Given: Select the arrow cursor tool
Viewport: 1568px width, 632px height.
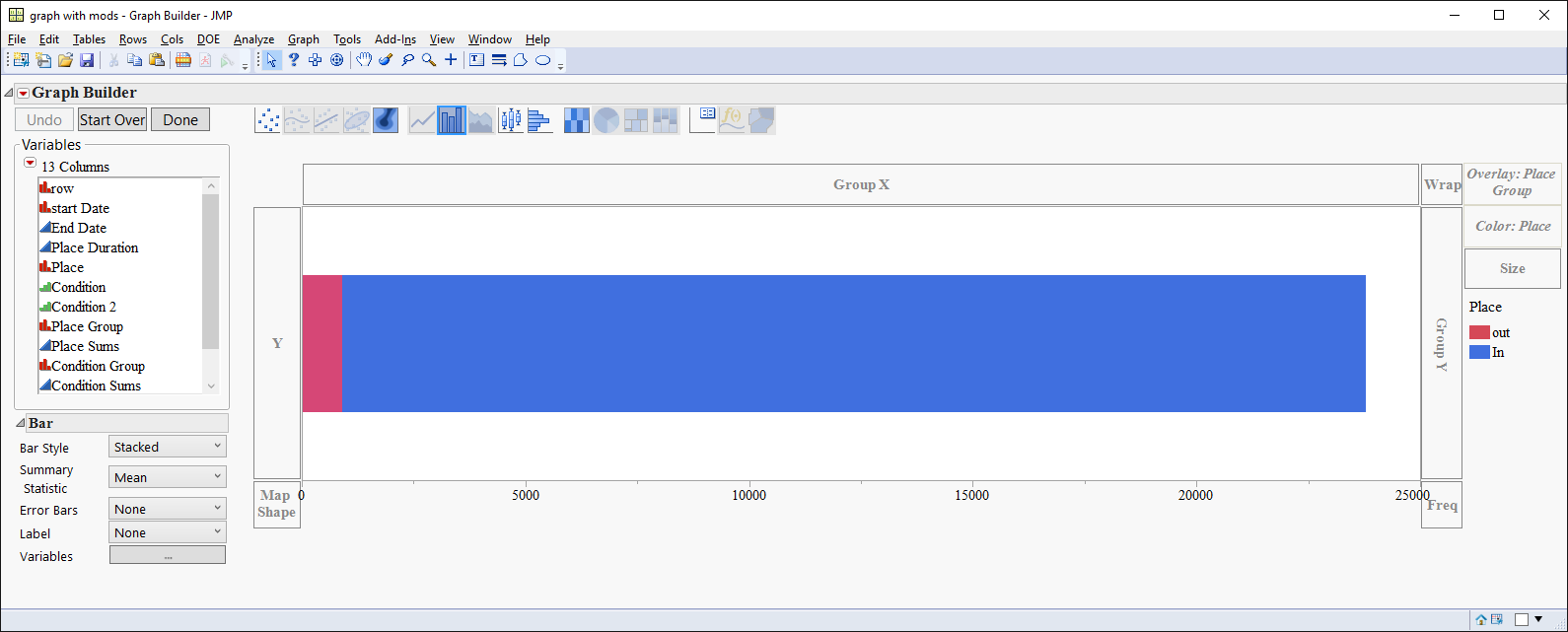Looking at the screenshot, I should click(271, 60).
